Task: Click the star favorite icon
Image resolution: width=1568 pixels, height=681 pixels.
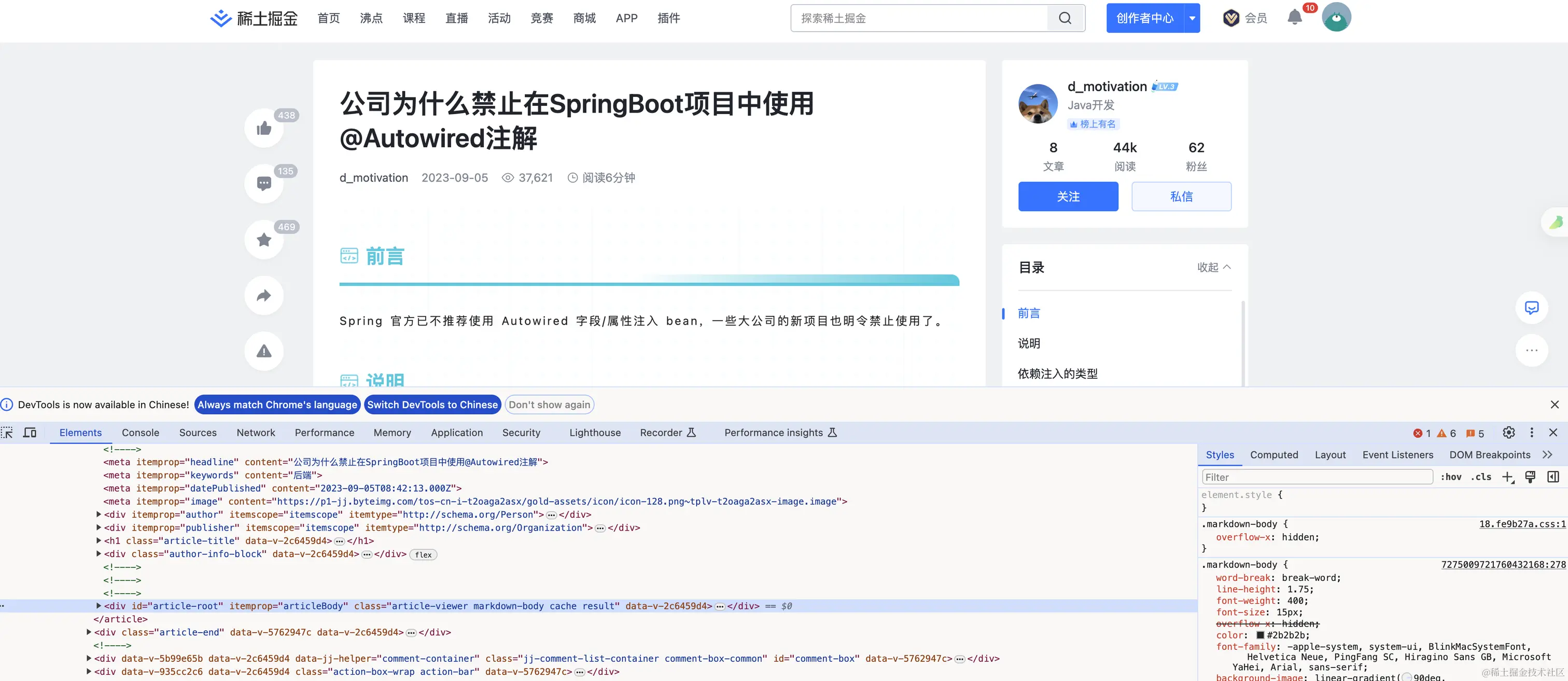Action: click(x=263, y=240)
